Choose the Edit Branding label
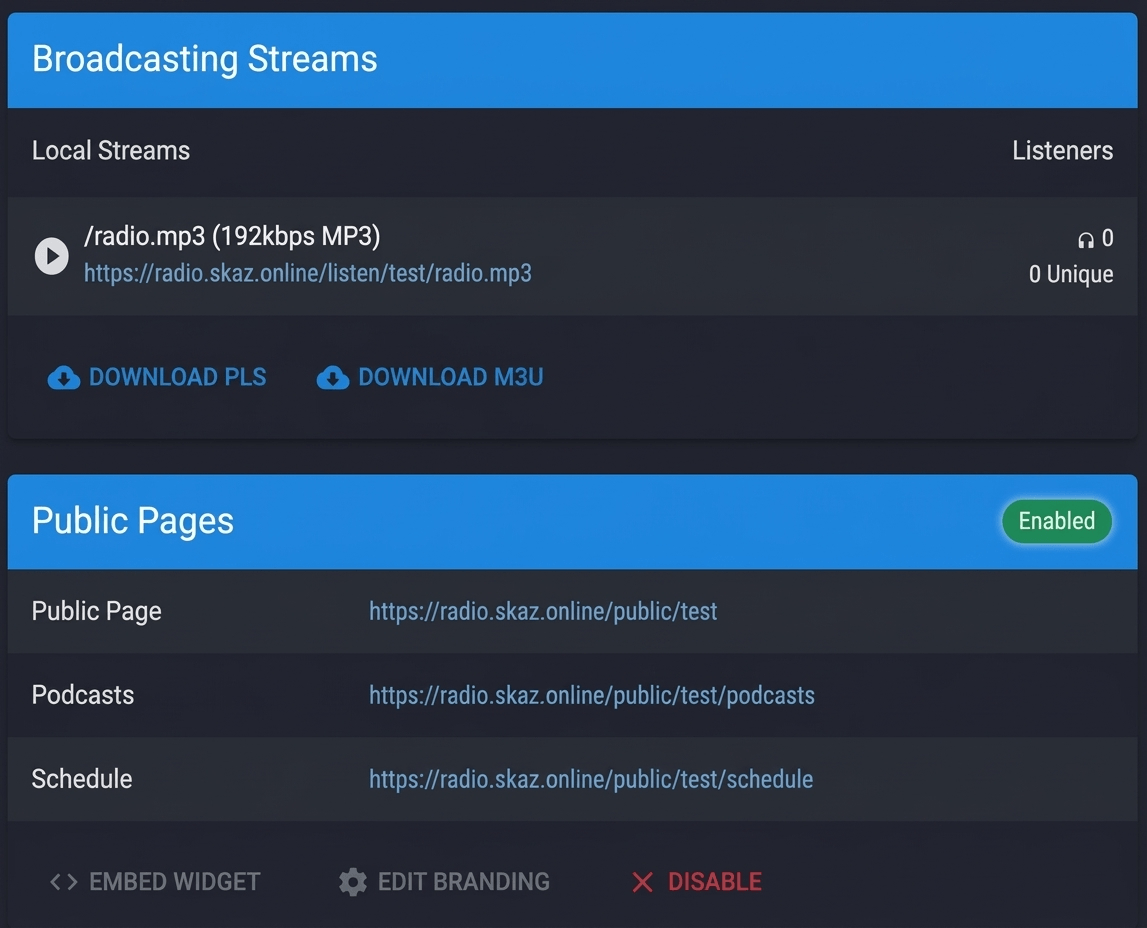The width and height of the screenshot is (1147, 928). (x=464, y=882)
